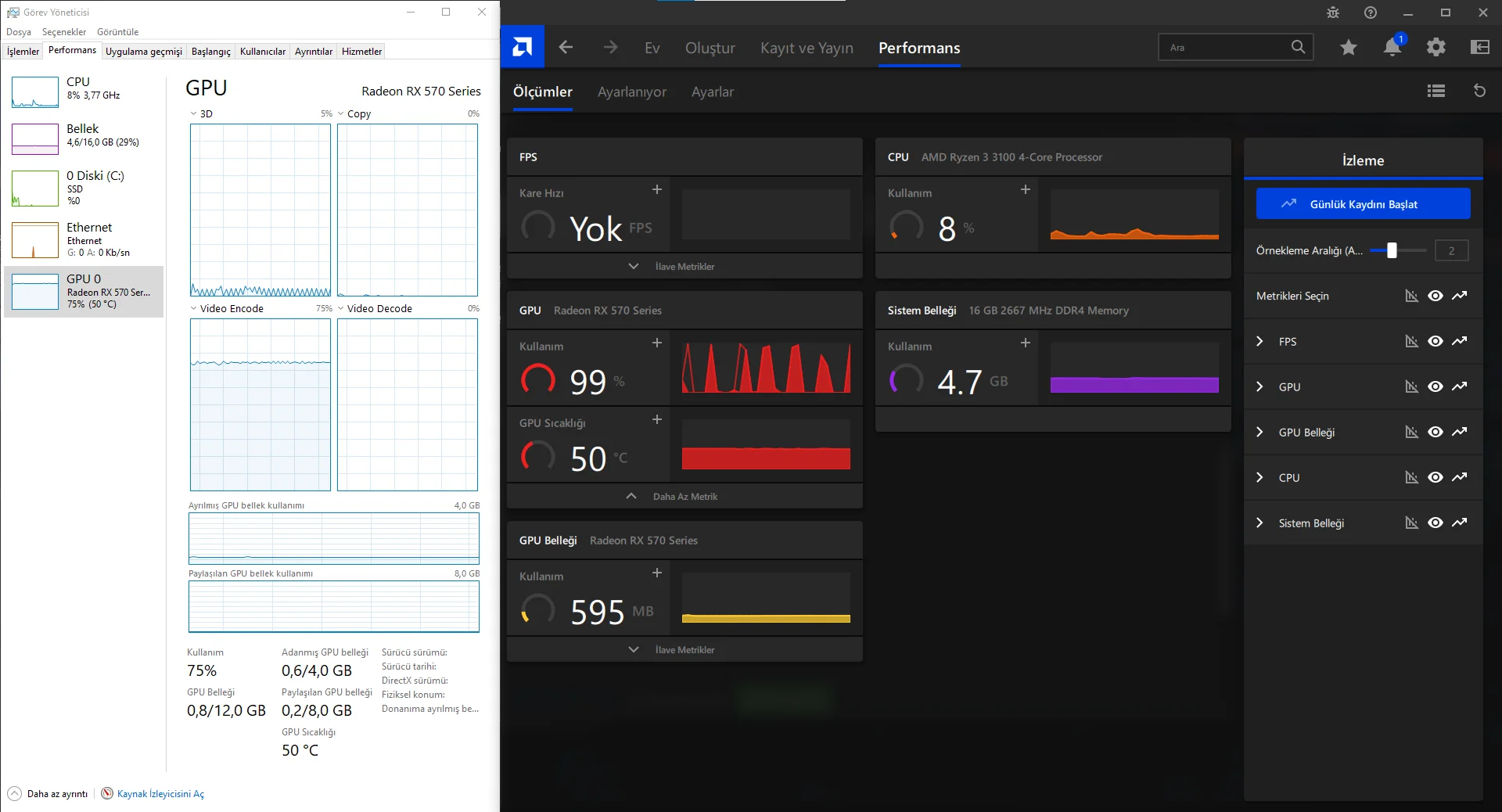Switch to list view layout icon
The height and width of the screenshot is (812, 1502).
[x=1436, y=91]
